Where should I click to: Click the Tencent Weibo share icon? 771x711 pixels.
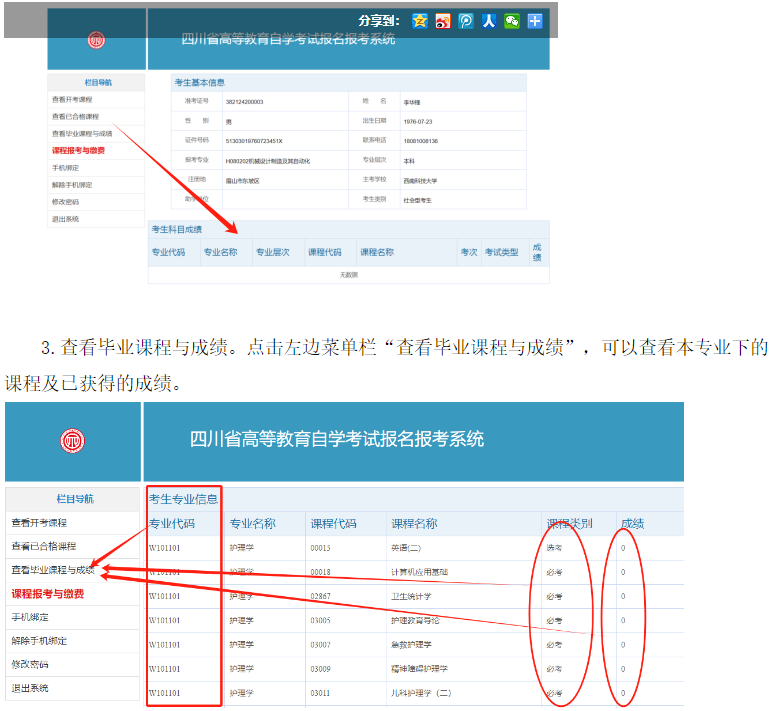466,21
